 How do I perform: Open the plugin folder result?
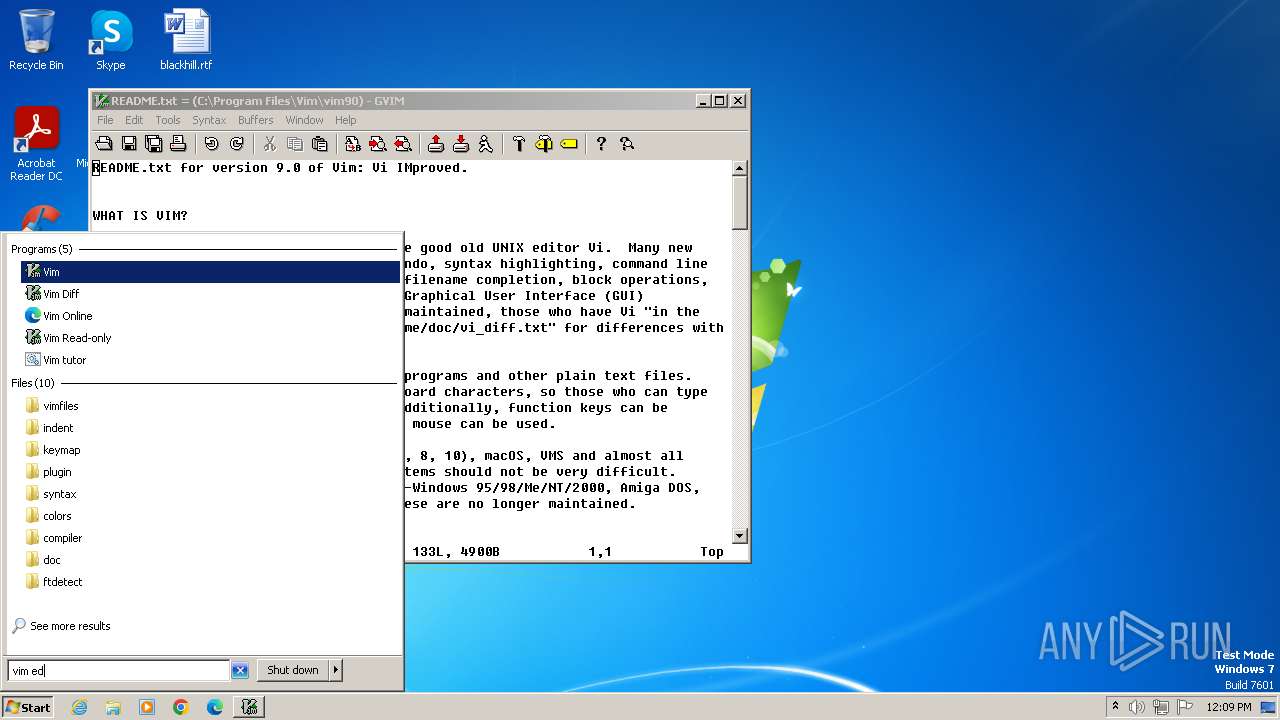[x=210, y=472]
